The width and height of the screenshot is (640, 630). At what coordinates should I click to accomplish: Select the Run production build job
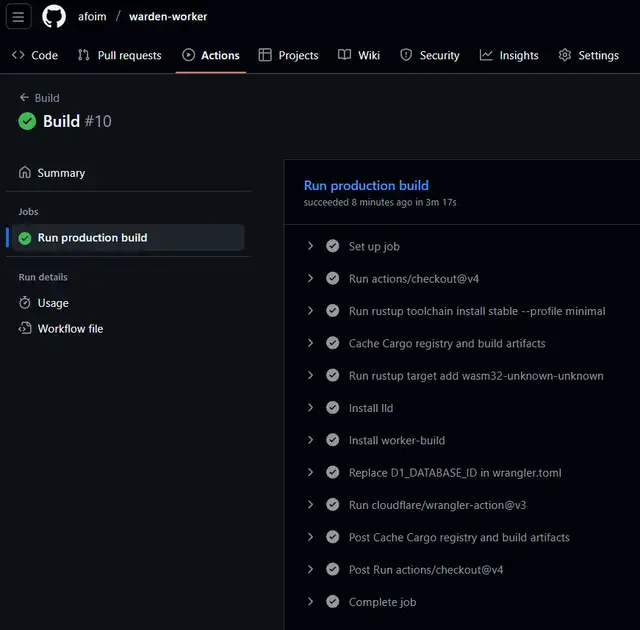[x=92, y=238]
